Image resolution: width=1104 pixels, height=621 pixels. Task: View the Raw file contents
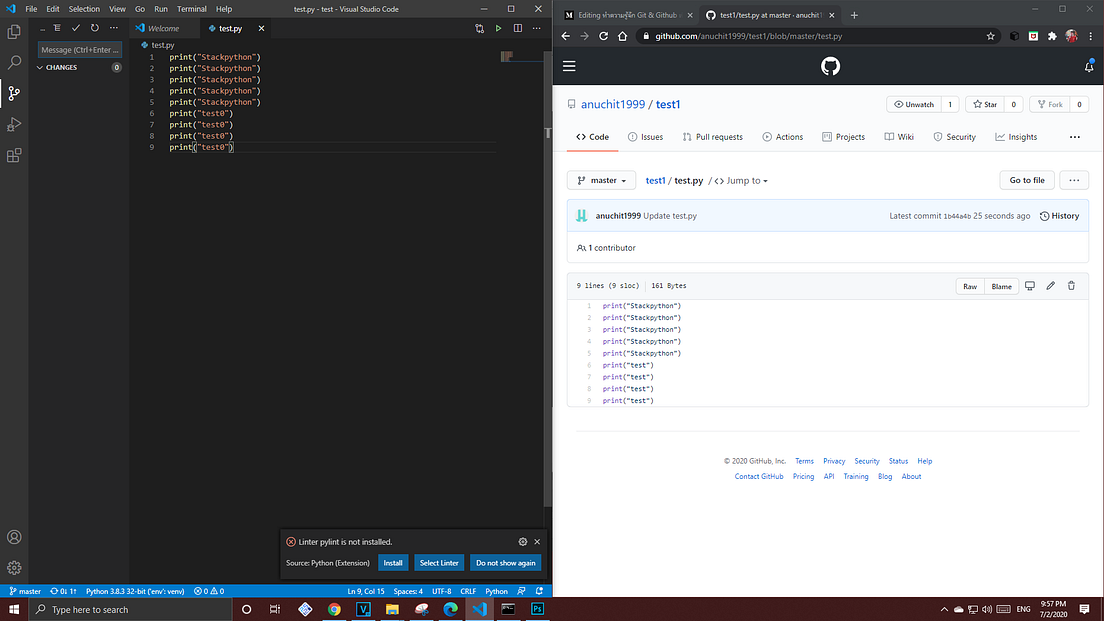969,286
